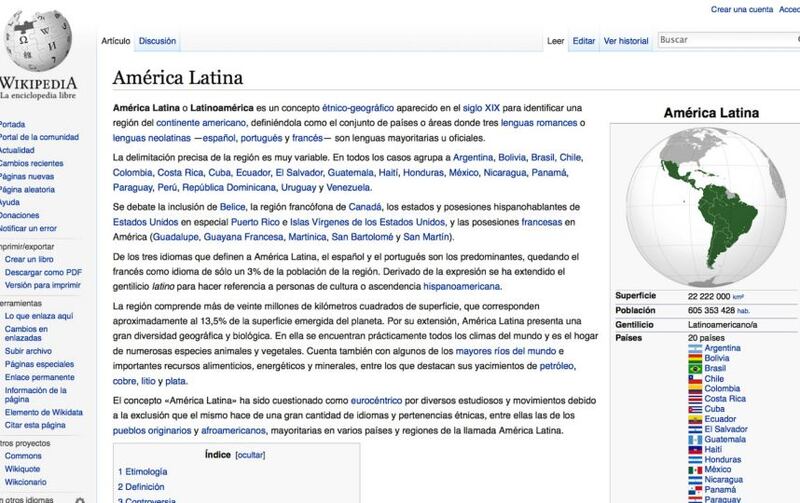Click Descargar como PDF link
This screenshot has height=503, width=800.
pyautogui.click(x=43, y=272)
